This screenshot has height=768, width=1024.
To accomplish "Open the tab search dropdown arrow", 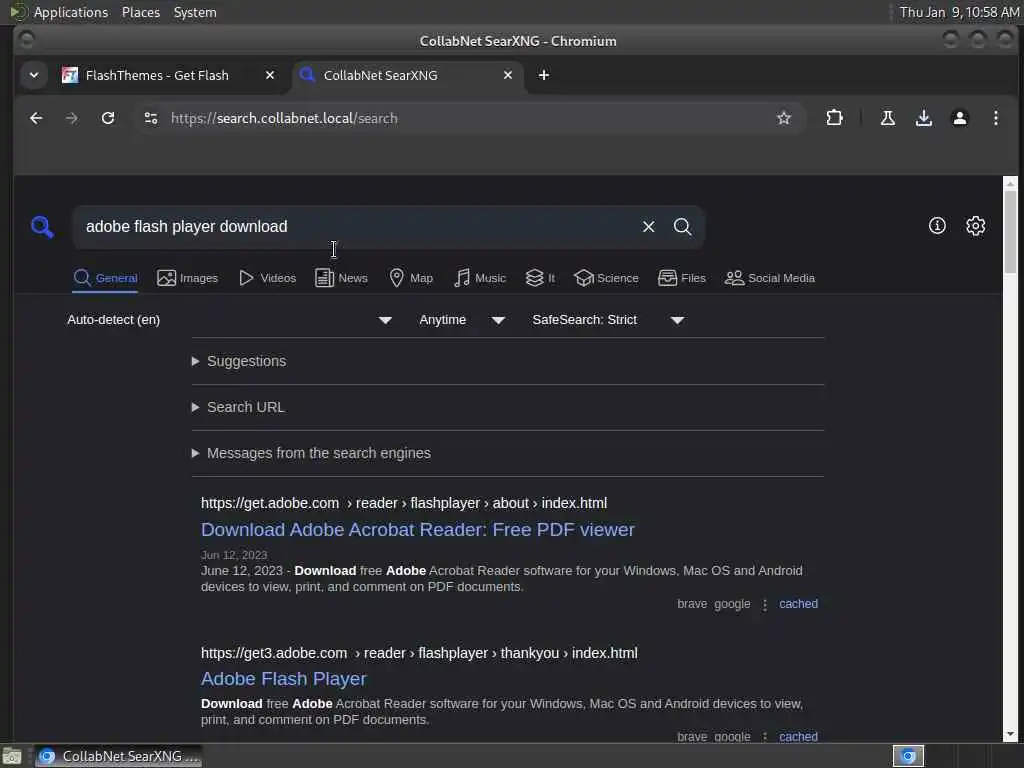I will coord(34,75).
